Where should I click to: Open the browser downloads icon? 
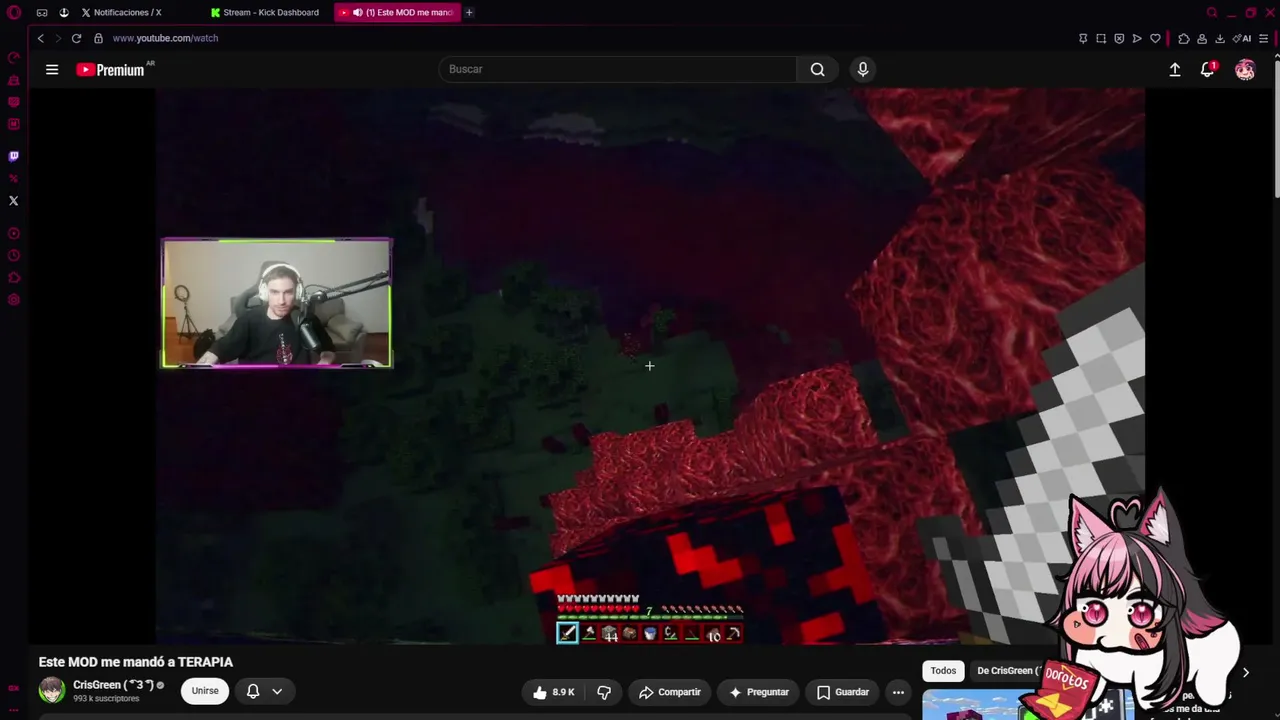tap(1220, 39)
